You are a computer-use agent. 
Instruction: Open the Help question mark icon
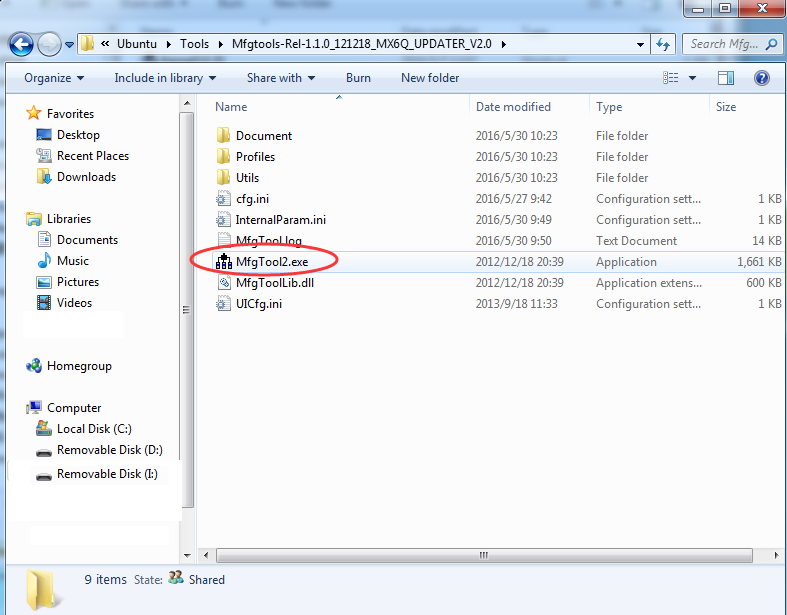[762, 78]
